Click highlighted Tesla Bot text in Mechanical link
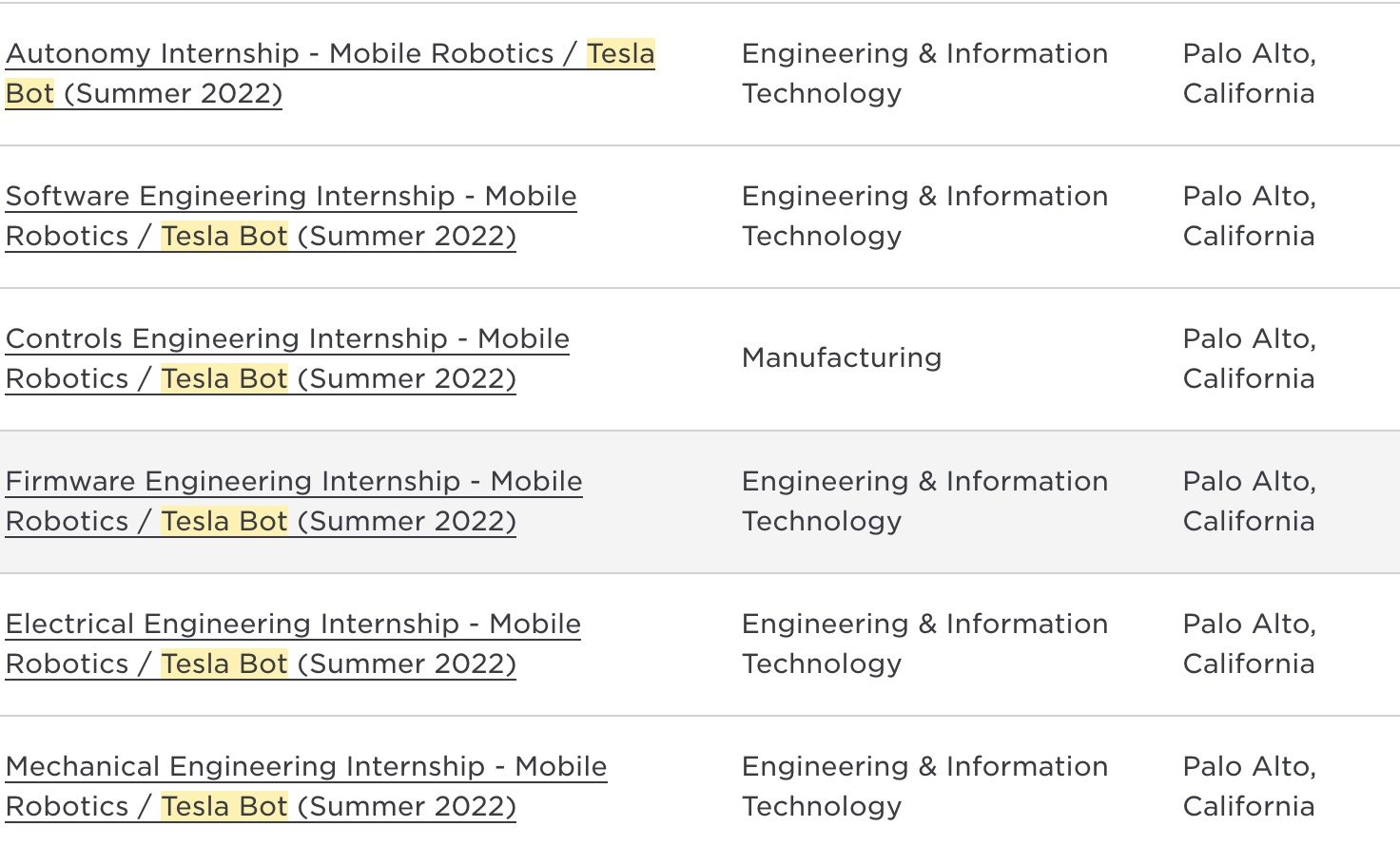Image resolution: width=1400 pixels, height=865 pixels. coord(224,806)
